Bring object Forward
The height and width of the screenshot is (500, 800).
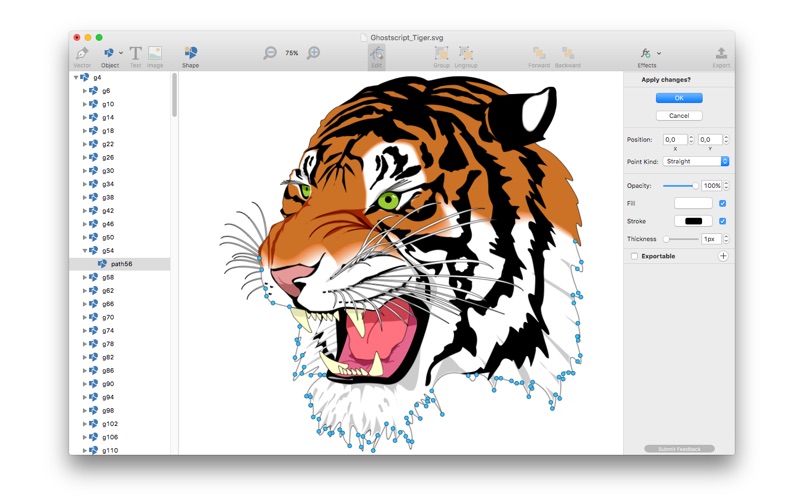(539, 53)
